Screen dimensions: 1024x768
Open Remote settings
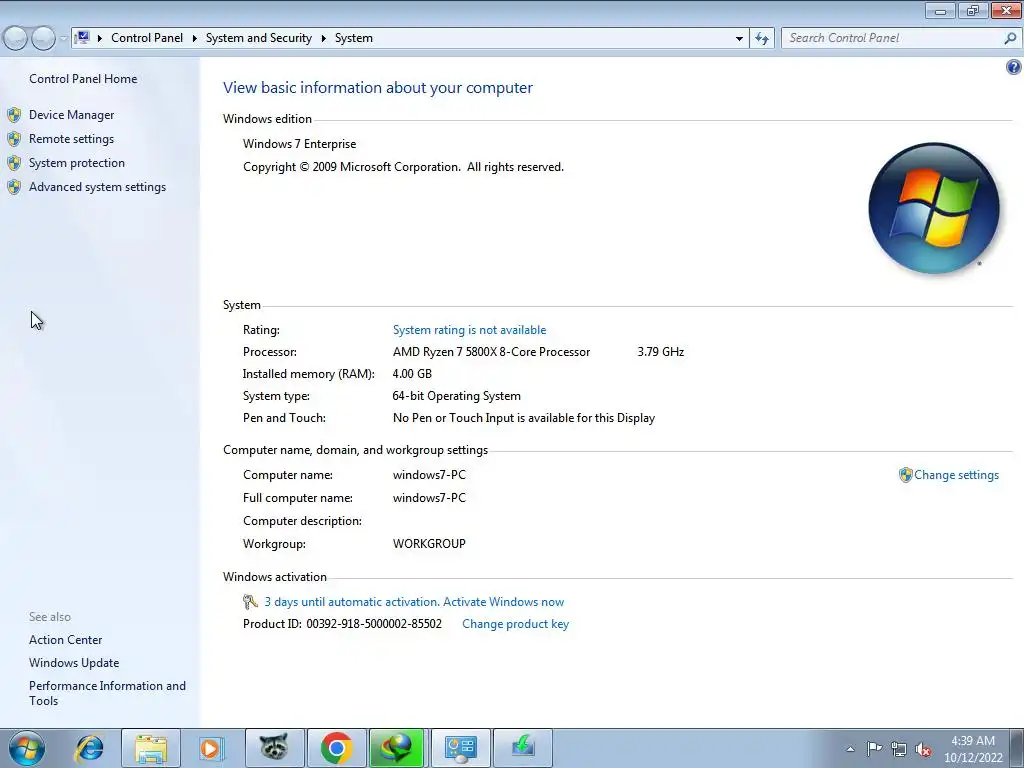[71, 139]
